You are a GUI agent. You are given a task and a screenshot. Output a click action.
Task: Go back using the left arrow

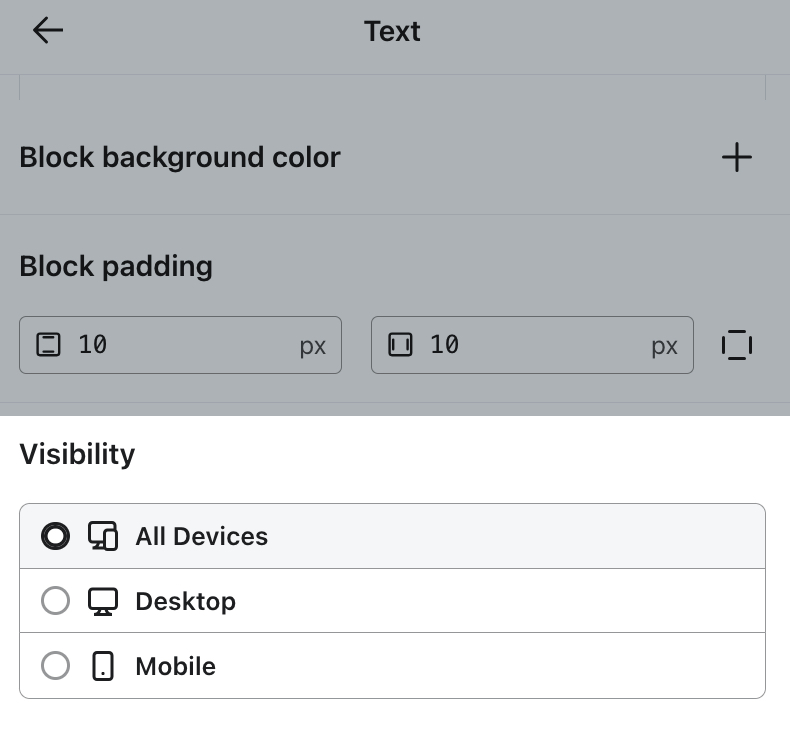tap(47, 31)
